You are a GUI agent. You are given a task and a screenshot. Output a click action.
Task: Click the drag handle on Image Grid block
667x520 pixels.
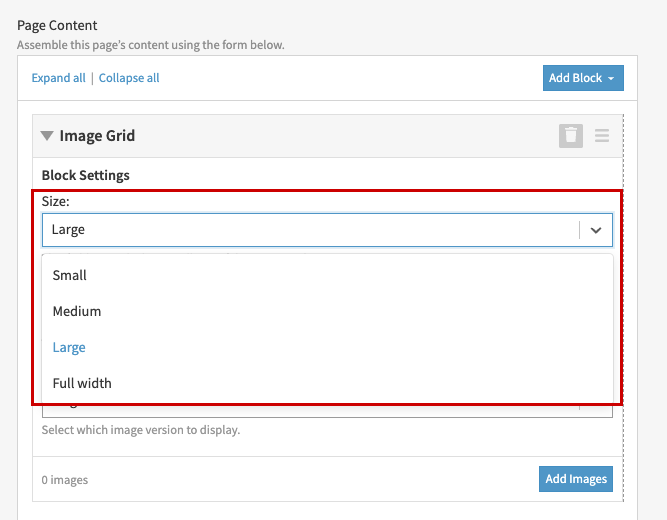[602, 136]
